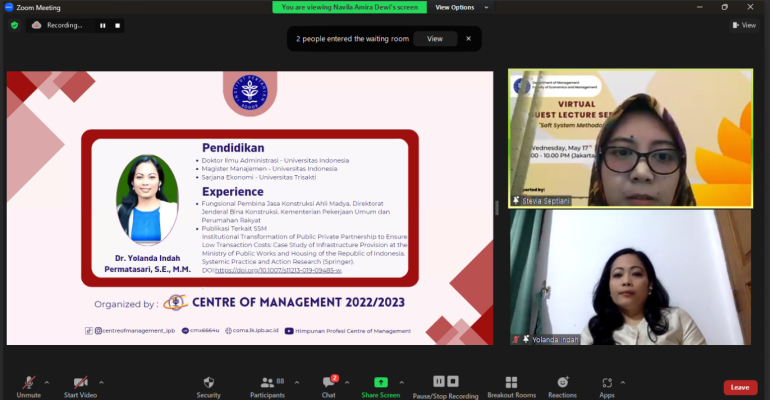Toggle Start Video camera

click(x=81, y=382)
